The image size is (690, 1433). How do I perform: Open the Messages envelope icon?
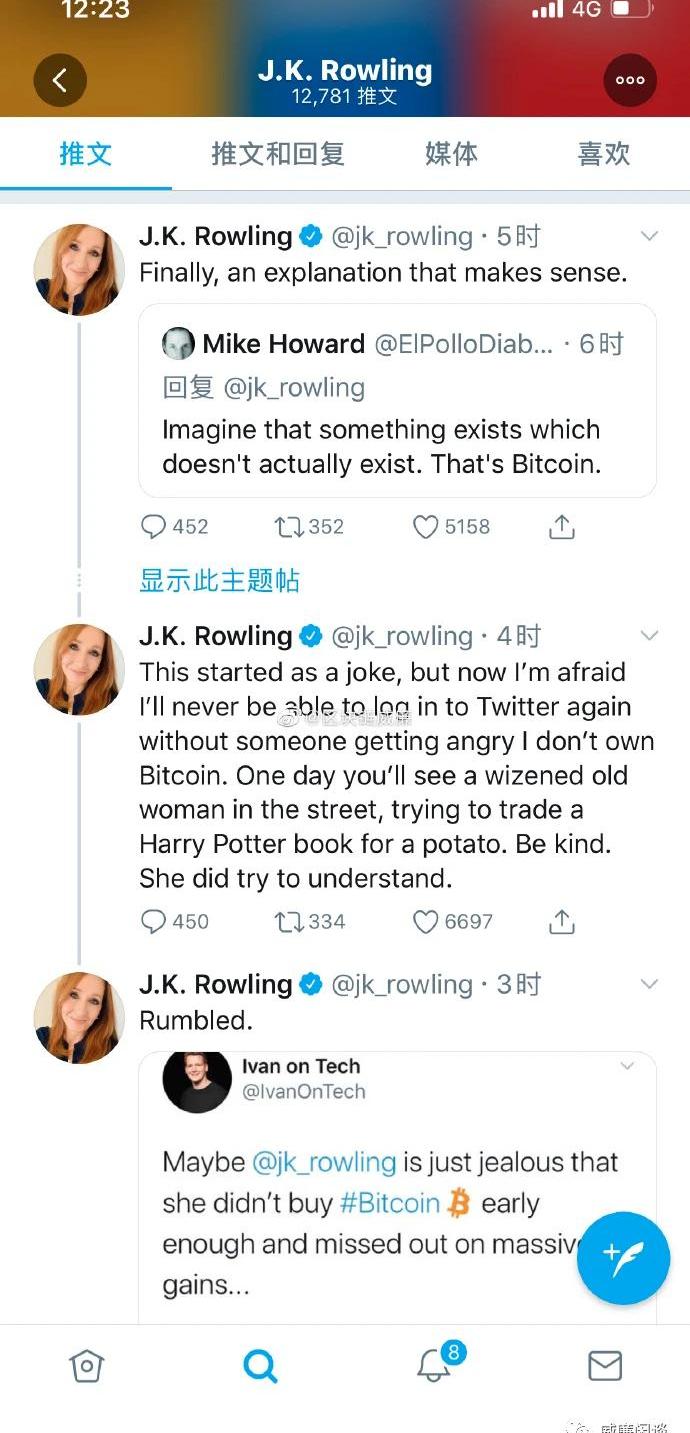605,1365
